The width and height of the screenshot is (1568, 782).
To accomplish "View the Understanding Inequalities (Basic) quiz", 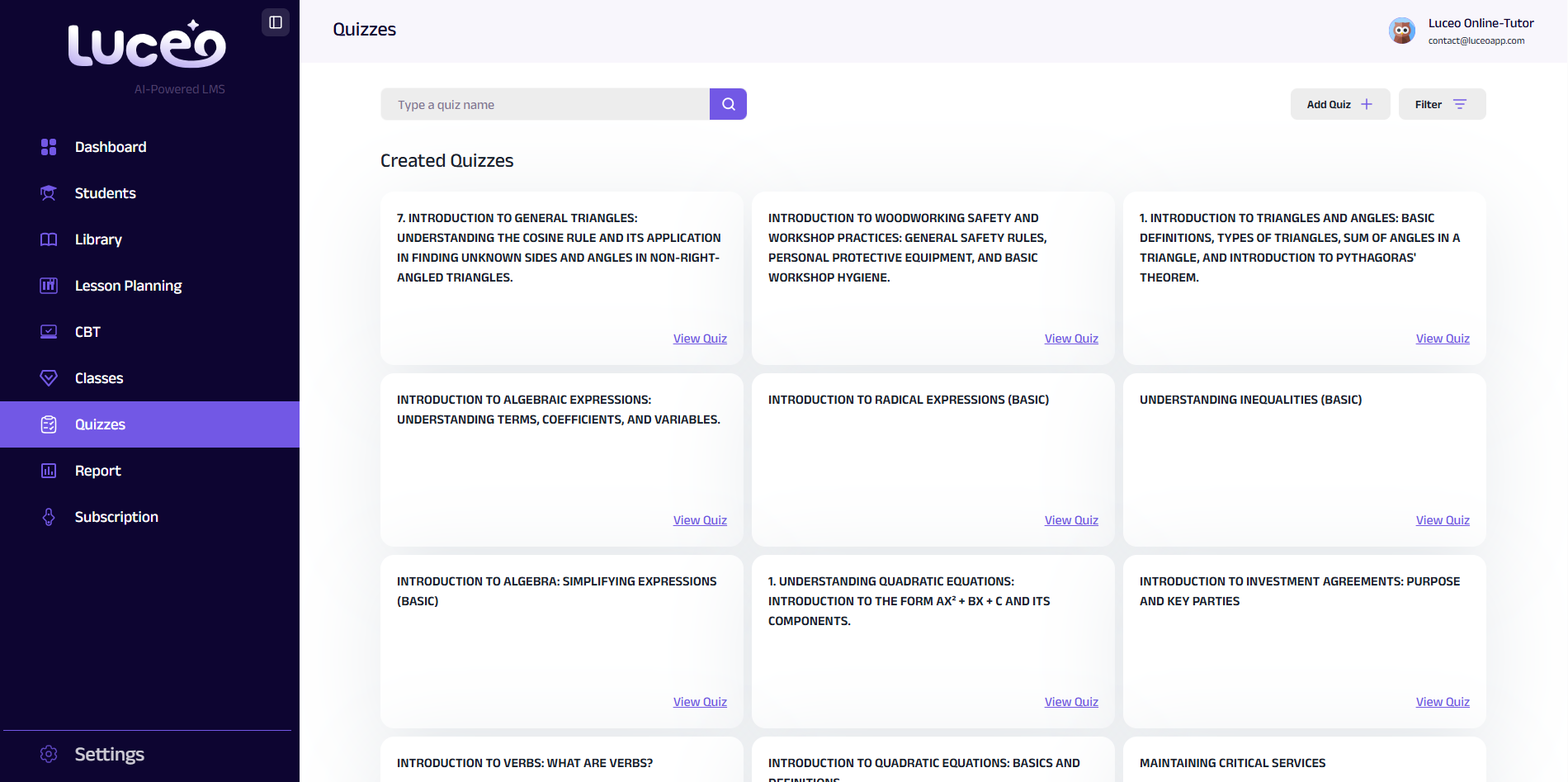I will [x=1443, y=519].
